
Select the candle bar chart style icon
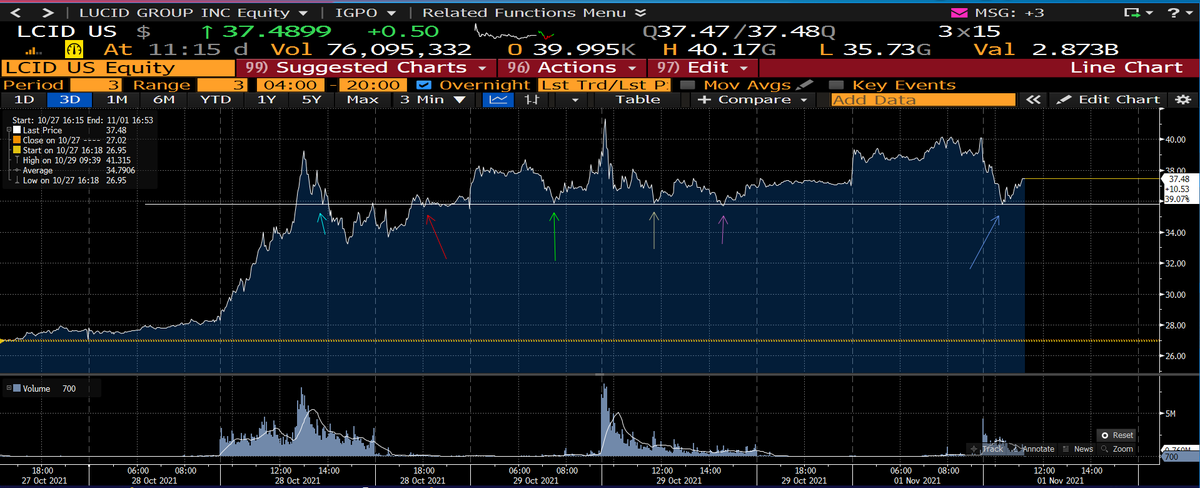(x=532, y=99)
